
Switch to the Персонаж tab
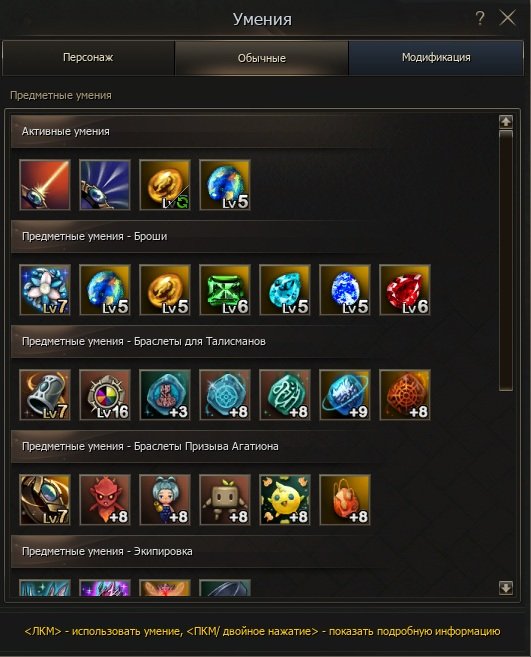[88, 58]
